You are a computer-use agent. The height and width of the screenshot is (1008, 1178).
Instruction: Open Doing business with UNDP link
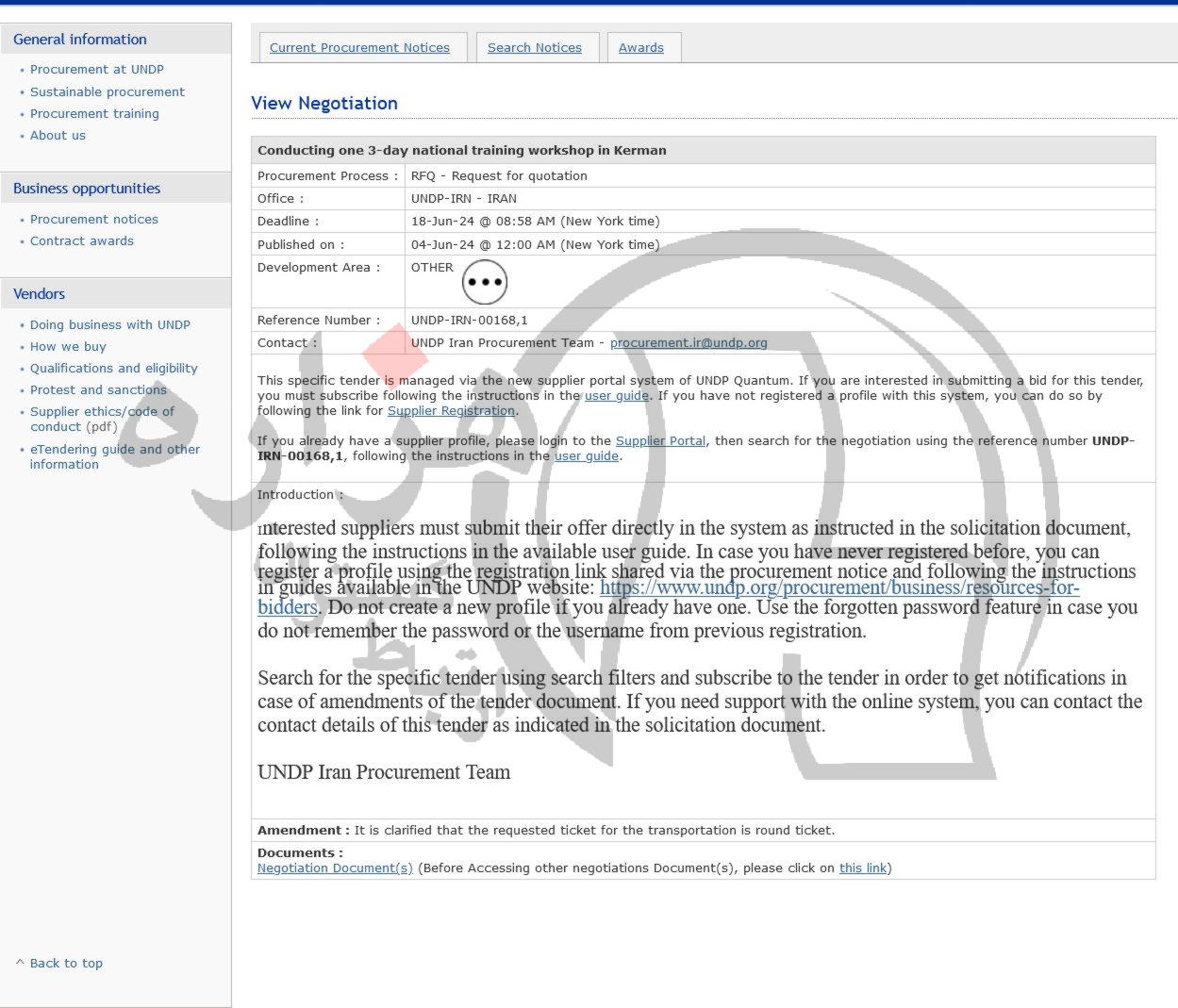point(109,325)
